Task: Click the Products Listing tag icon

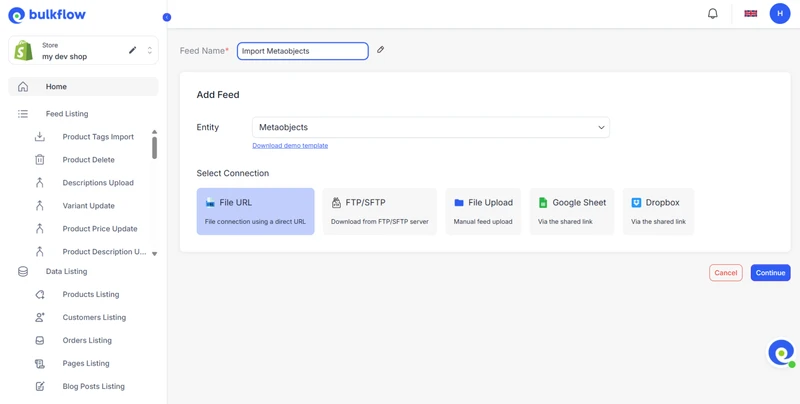Action: coord(40,294)
